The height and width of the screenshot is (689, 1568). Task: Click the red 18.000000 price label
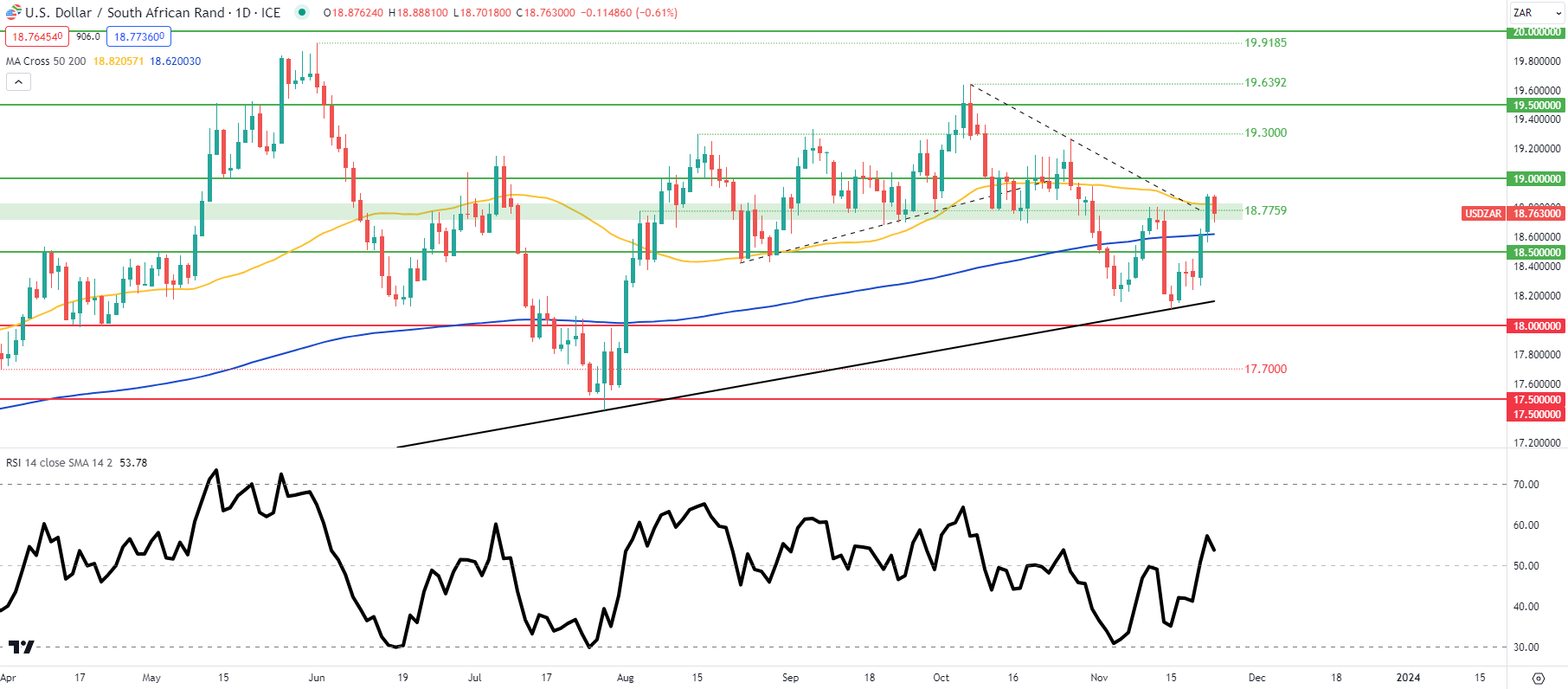[x=1537, y=325]
